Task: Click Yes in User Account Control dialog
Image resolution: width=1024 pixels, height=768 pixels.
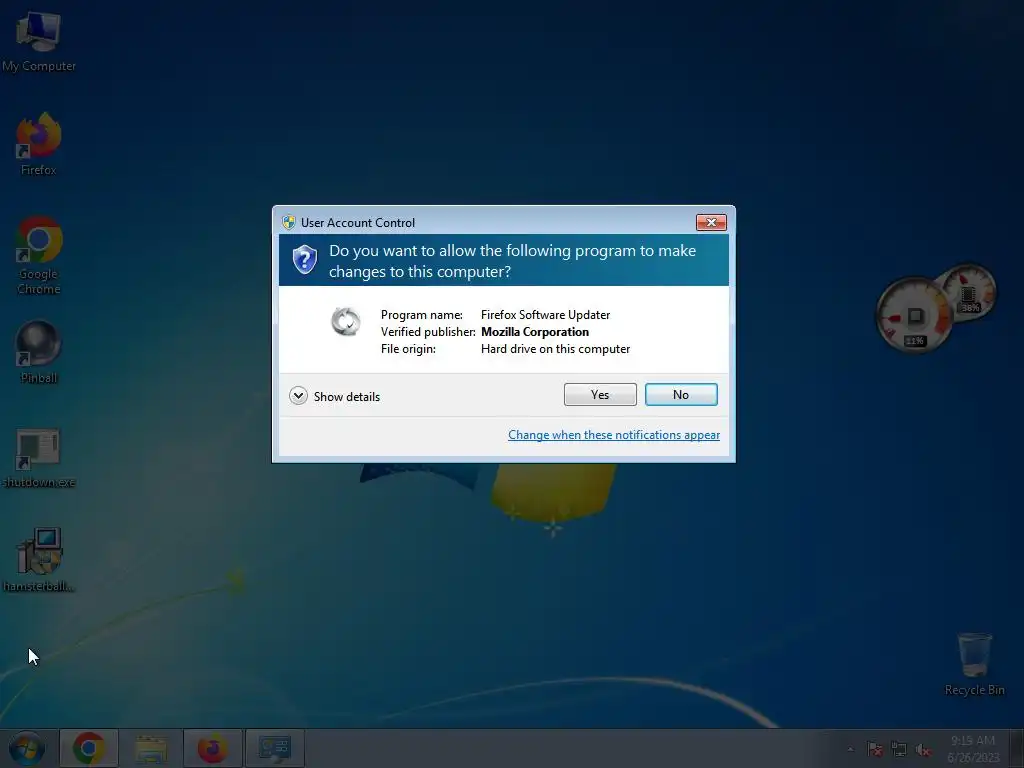Action: coord(600,394)
